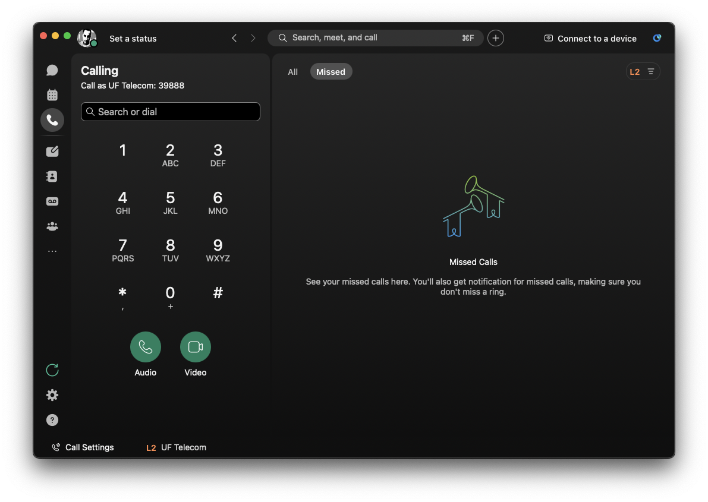Expand the More options ellipsis in sidebar
The height and width of the screenshot is (502, 708).
[x=52, y=251]
